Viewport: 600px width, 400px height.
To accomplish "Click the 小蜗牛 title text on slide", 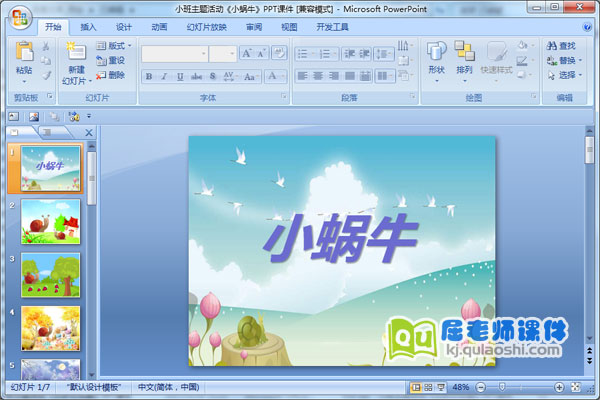I will pyautogui.click(x=341, y=239).
